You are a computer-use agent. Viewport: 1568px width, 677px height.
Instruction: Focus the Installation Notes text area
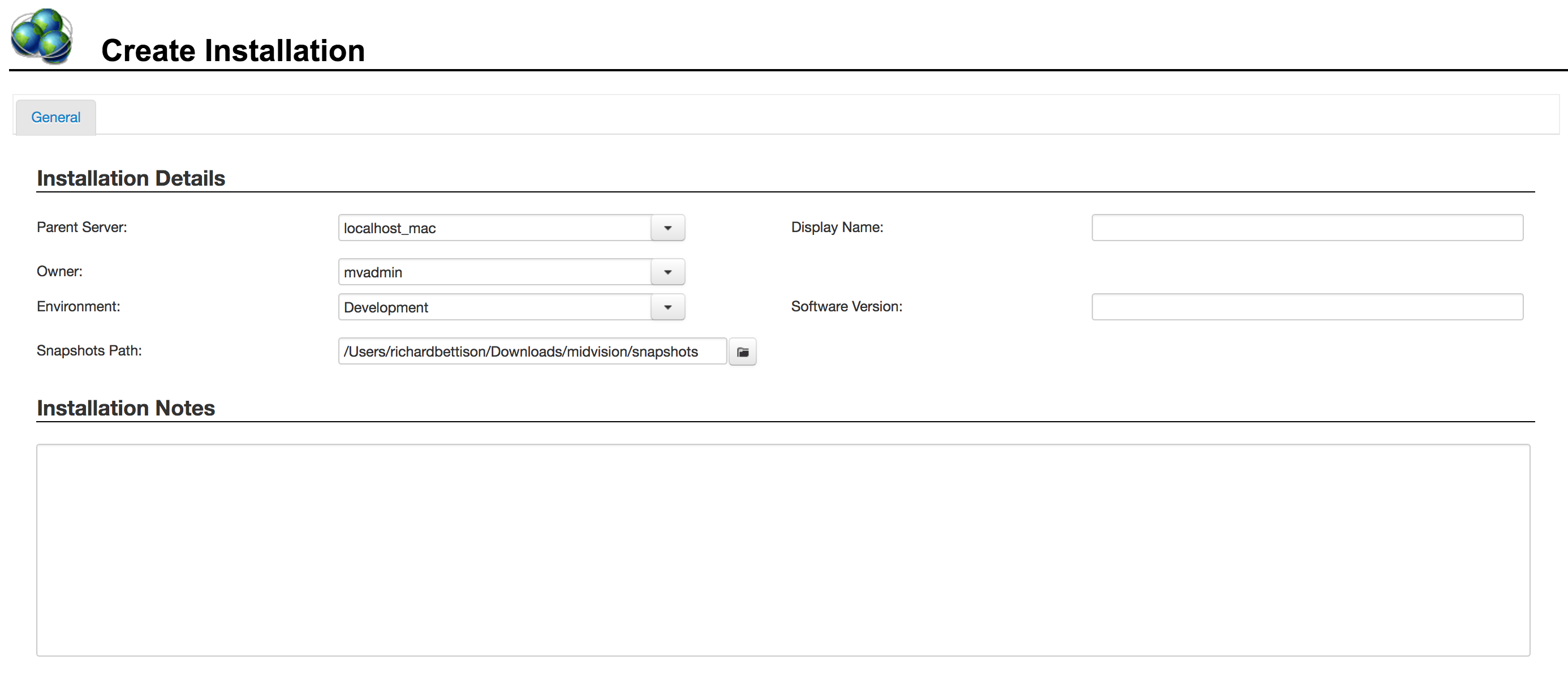coord(783,550)
